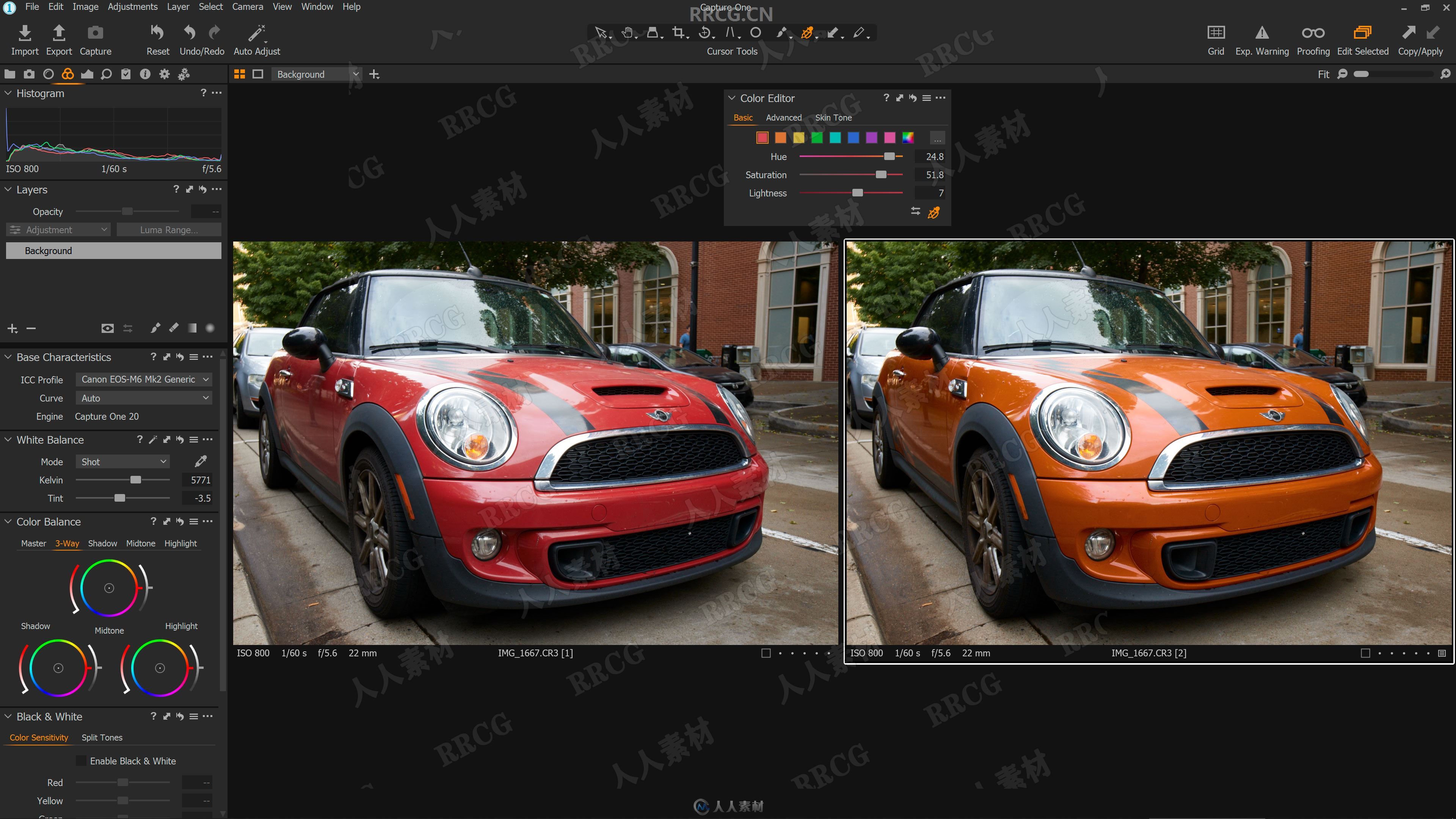This screenshot has height=819, width=1456.
Task: Click the Advanced tab in Color Editor
Action: [783, 117]
